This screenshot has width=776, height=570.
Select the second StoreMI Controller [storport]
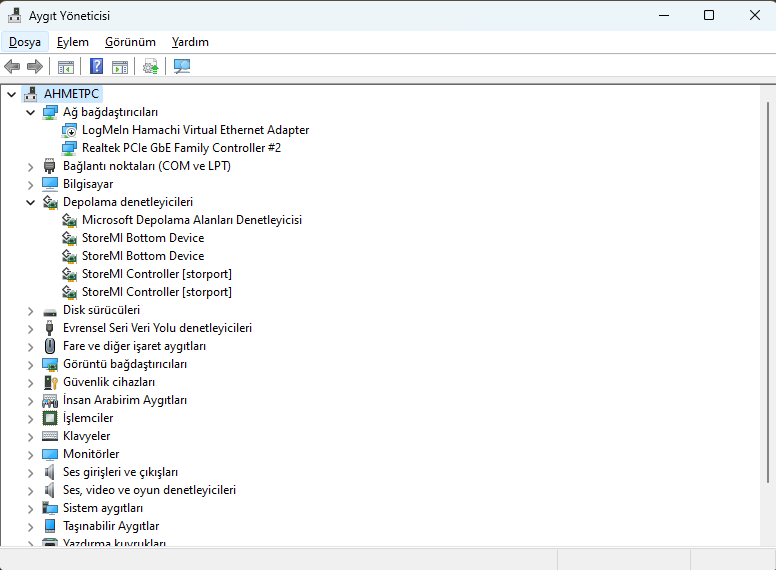157,292
